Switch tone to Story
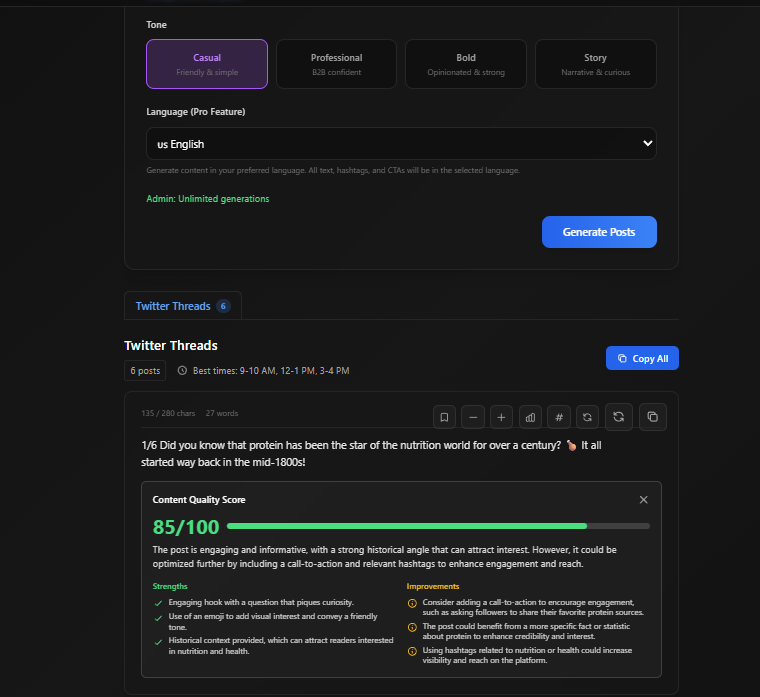Screen dimensions: 760x697 595,64
